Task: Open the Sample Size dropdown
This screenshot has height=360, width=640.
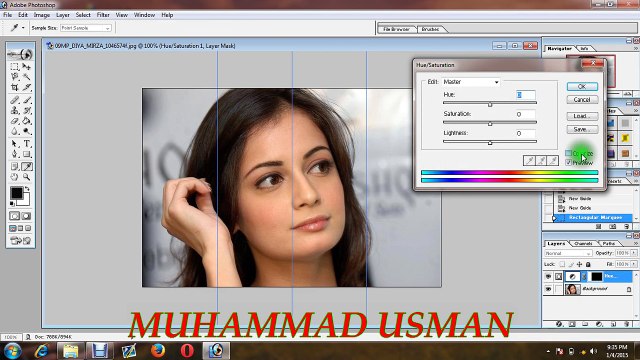Action: [x=86, y=28]
